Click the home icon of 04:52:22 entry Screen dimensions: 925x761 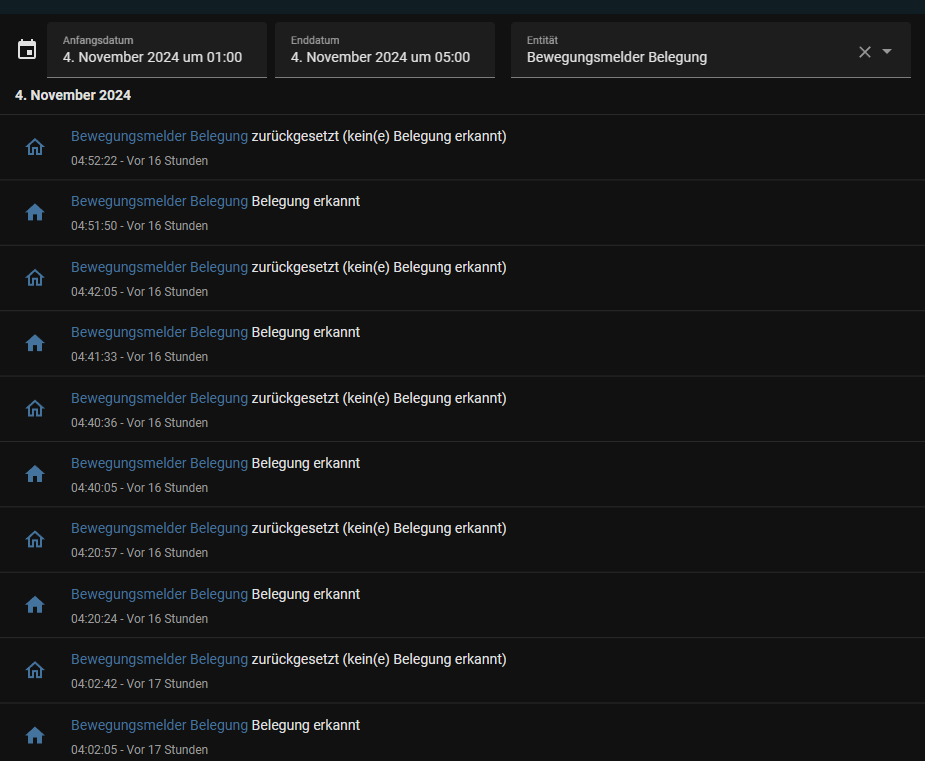35,147
